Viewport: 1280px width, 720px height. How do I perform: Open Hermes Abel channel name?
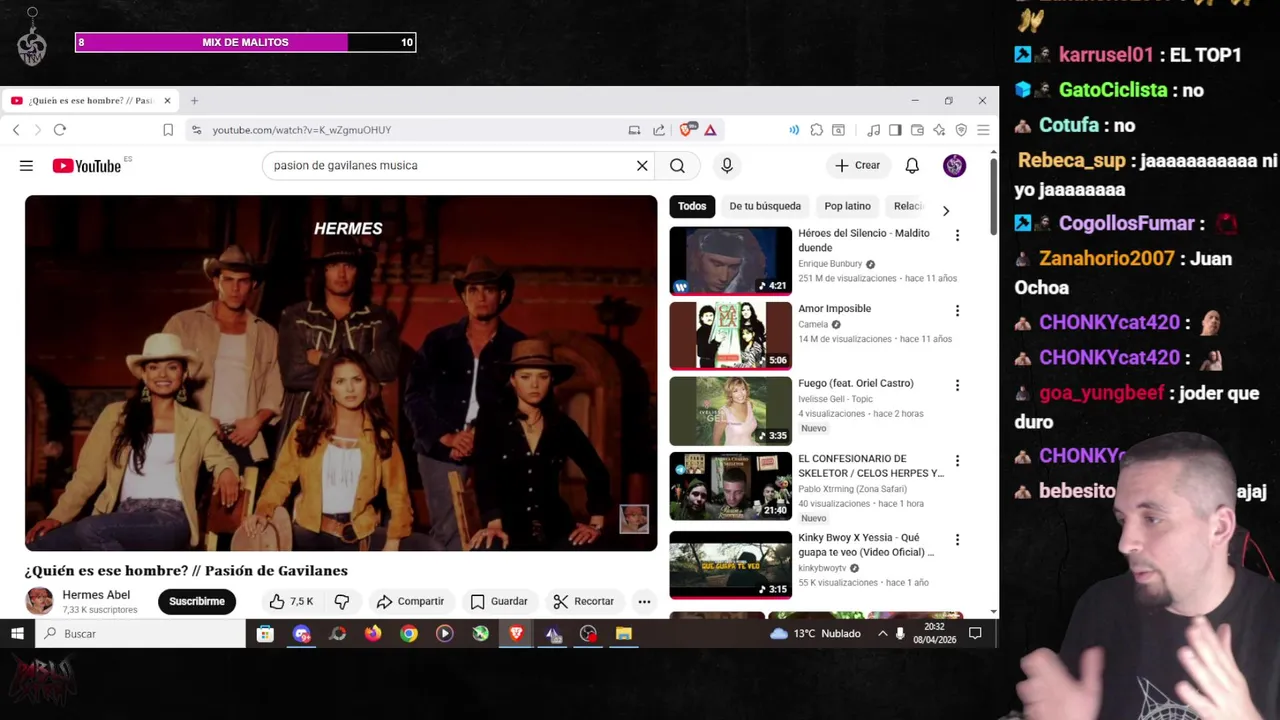[96, 595]
